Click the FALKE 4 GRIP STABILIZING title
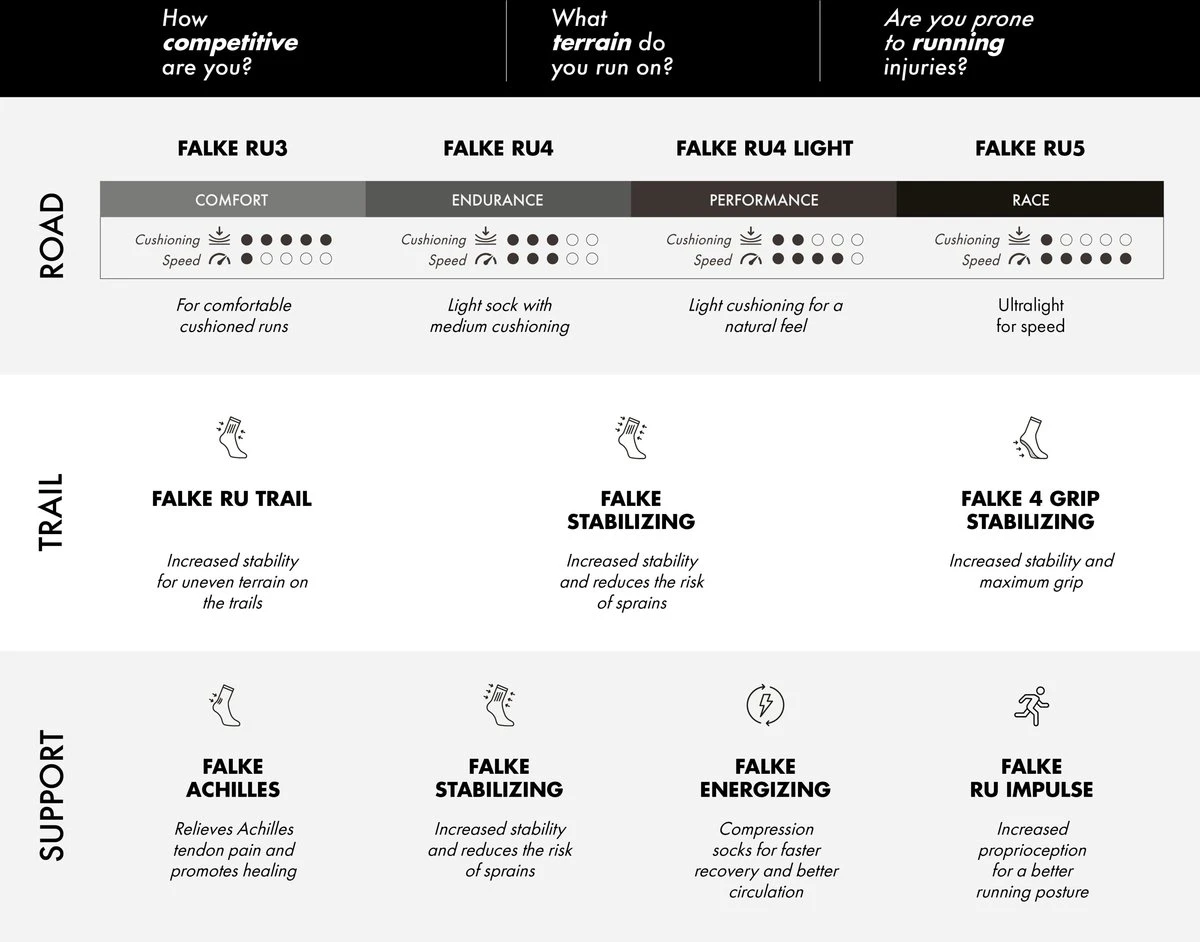 tap(1030, 510)
